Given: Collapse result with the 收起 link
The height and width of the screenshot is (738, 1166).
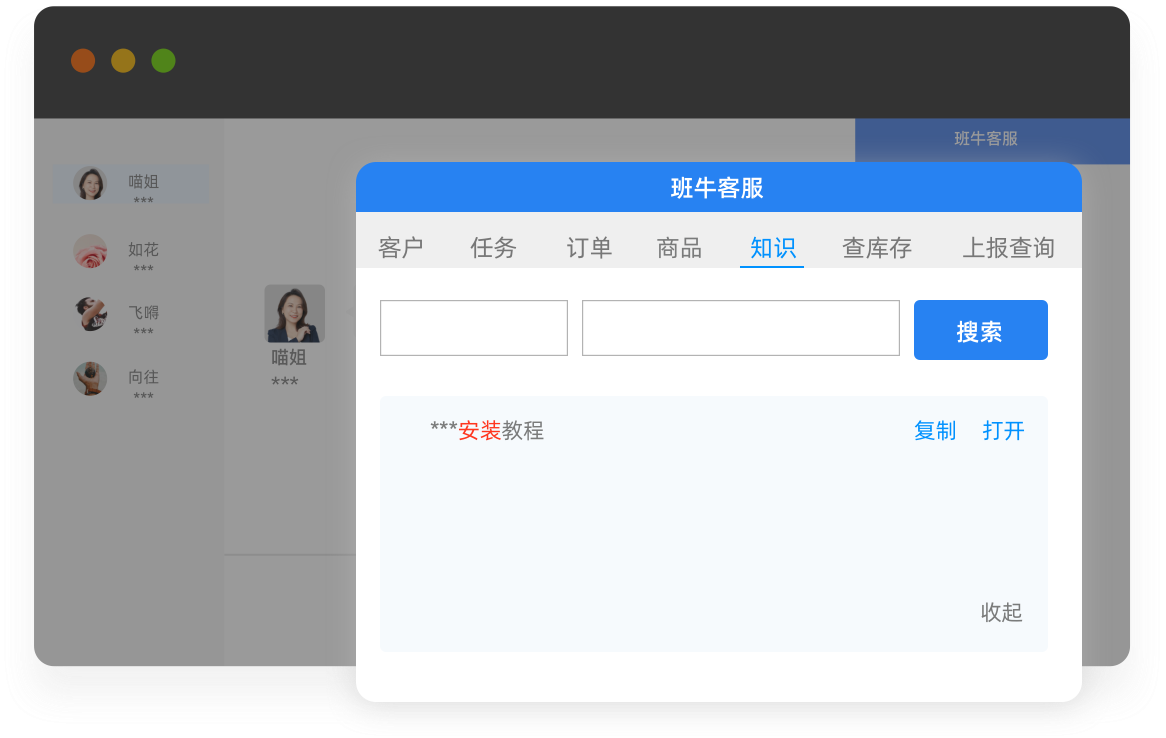Looking at the screenshot, I should point(1001,612).
